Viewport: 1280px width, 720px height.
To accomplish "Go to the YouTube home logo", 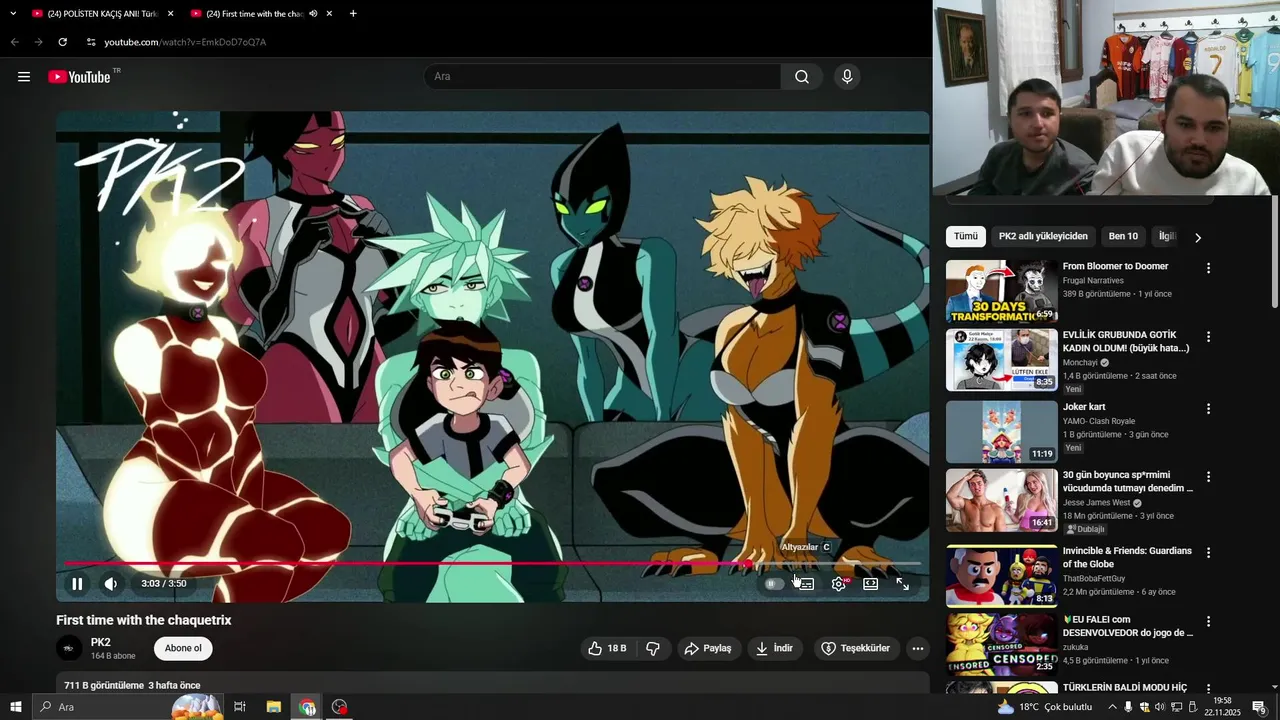I will pyautogui.click(x=80, y=77).
